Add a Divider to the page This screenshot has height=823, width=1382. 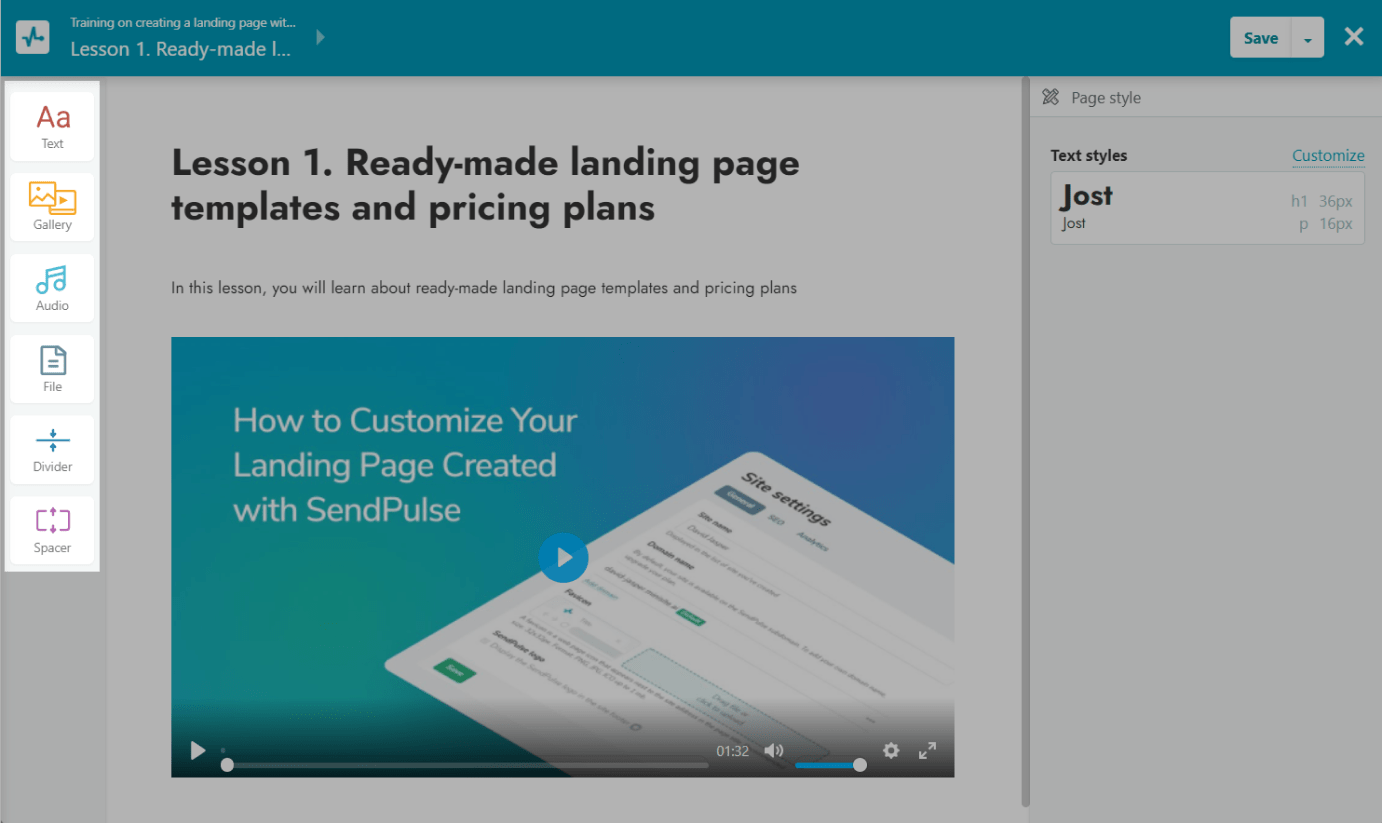(x=52, y=449)
